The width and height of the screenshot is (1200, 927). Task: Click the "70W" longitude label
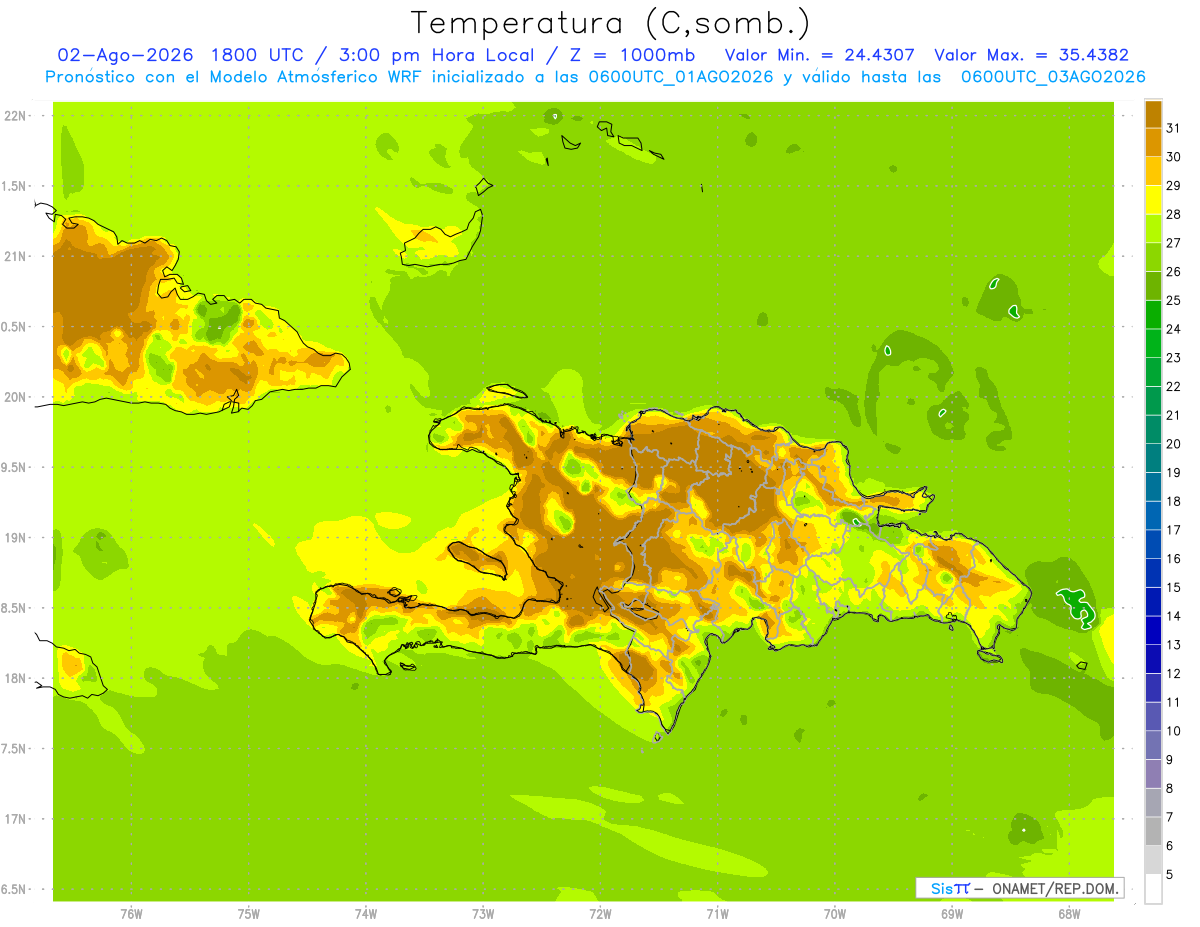835,914
